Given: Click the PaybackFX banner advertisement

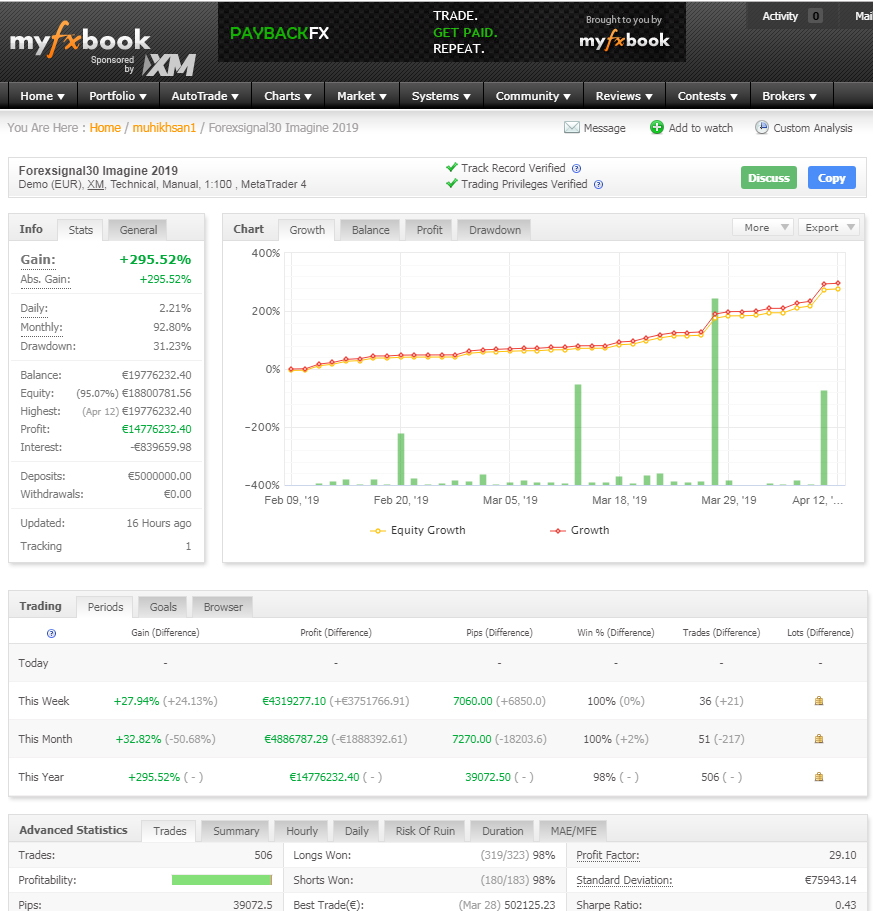Looking at the screenshot, I should coord(444,33).
